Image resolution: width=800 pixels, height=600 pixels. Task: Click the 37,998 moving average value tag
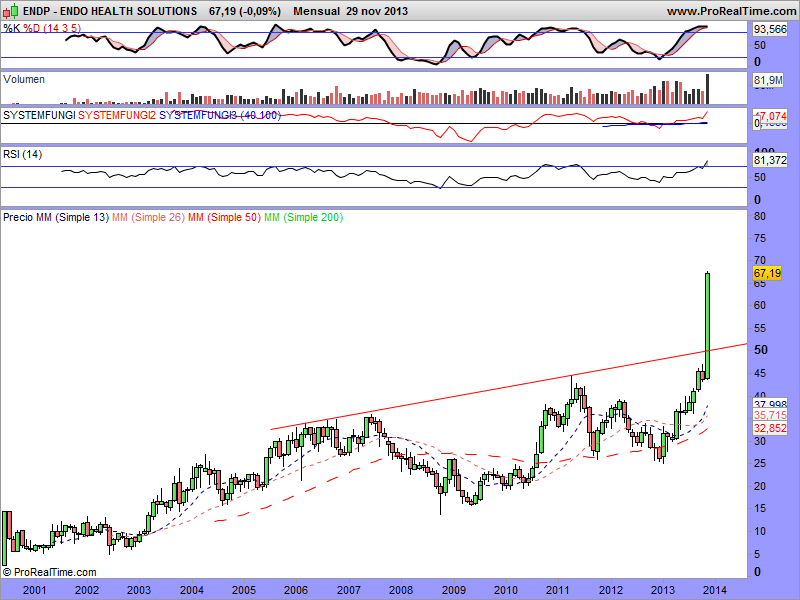(770, 404)
